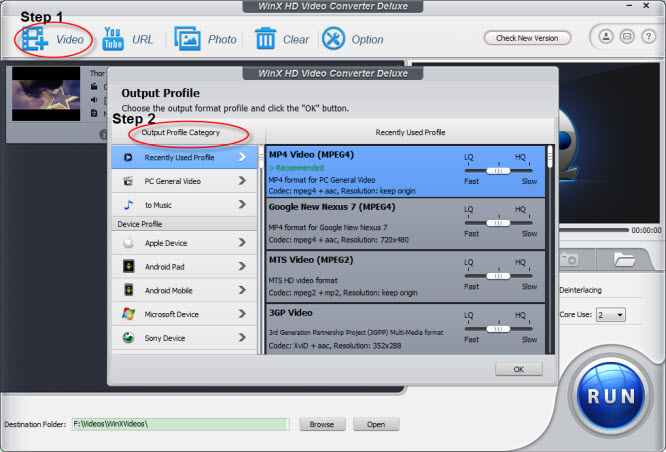Expand Recently Used Profile chevron
The image size is (666, 452).
pos(242,157)
